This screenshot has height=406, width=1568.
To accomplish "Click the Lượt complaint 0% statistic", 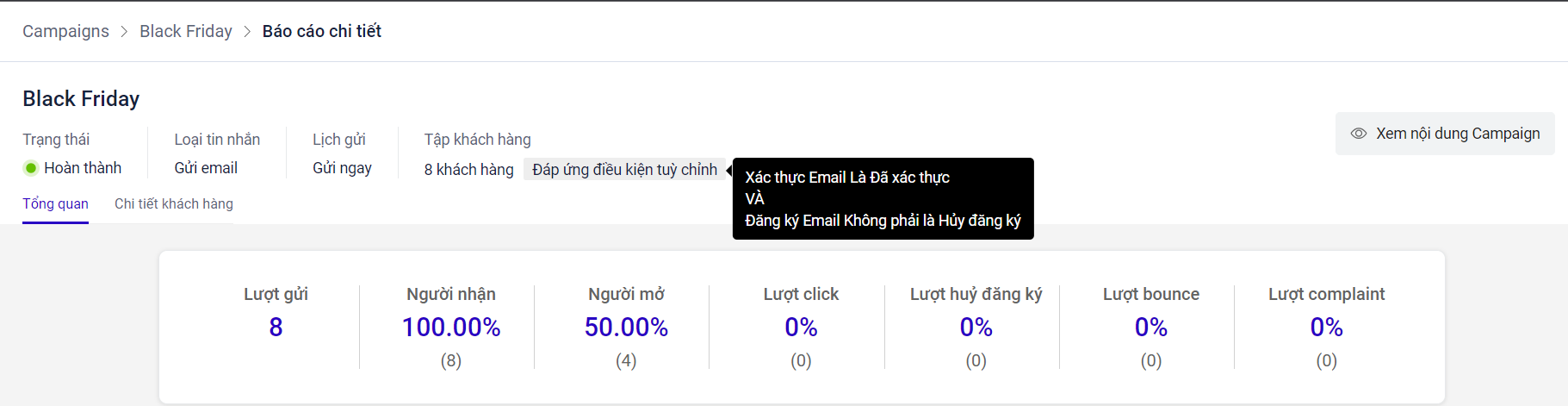I will [x=1326, y=328].
